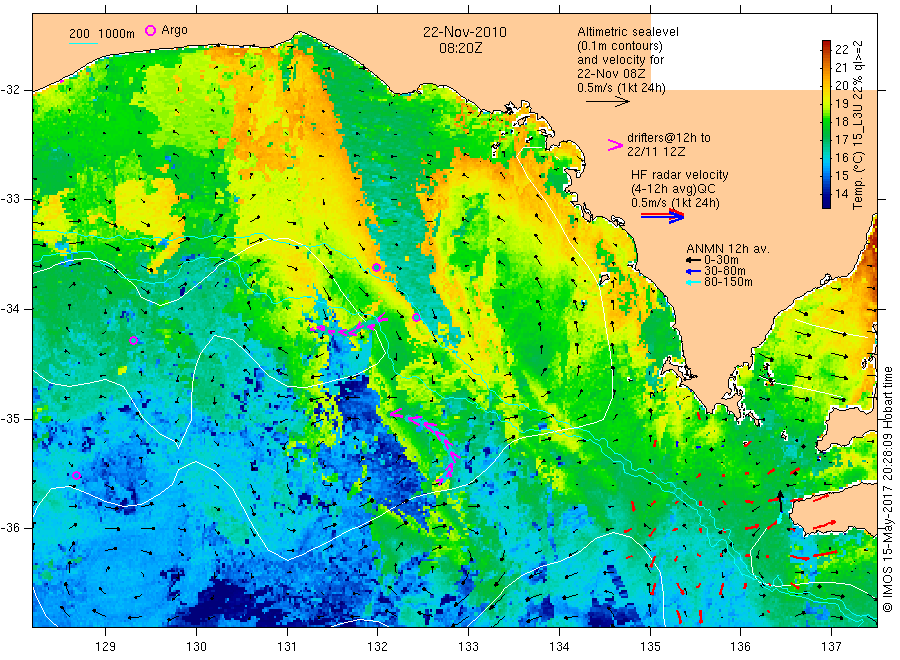
Task: Click the ANMN 12h av. legend heading
Action: [728, 249]
